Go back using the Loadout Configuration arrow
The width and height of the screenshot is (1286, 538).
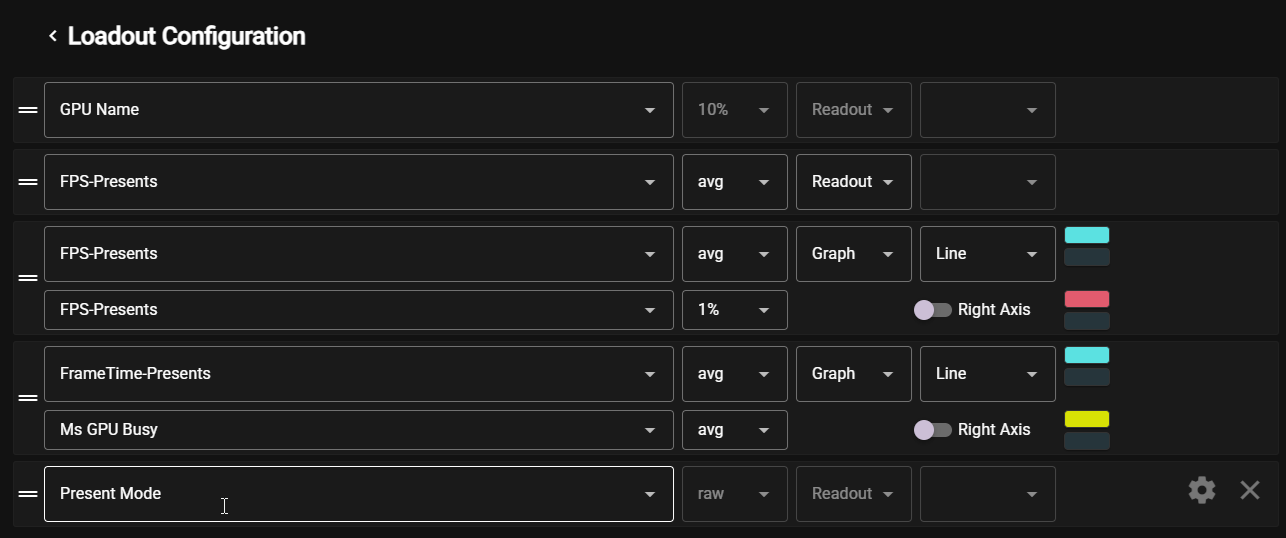pyautogui.click(x=52, y=37)
